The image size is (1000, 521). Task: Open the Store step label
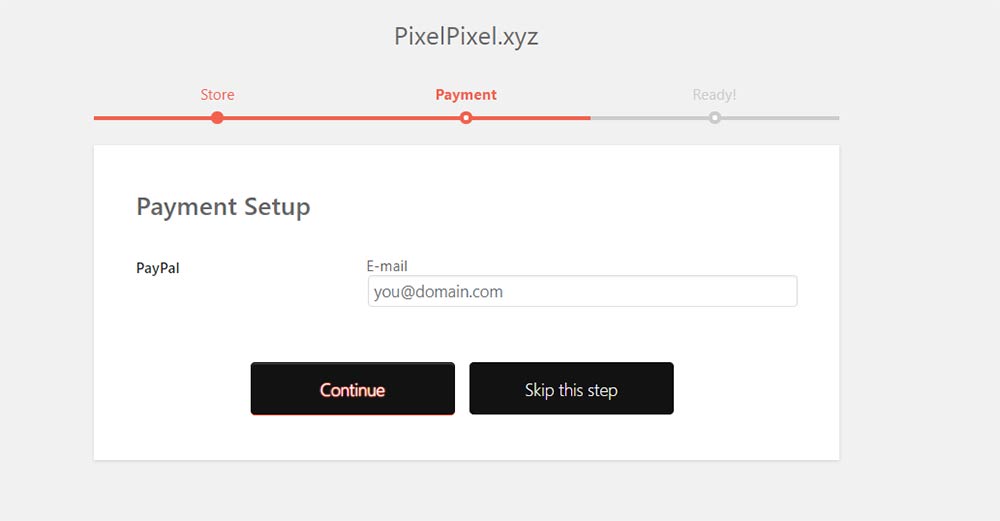click(x=217, y=95)
